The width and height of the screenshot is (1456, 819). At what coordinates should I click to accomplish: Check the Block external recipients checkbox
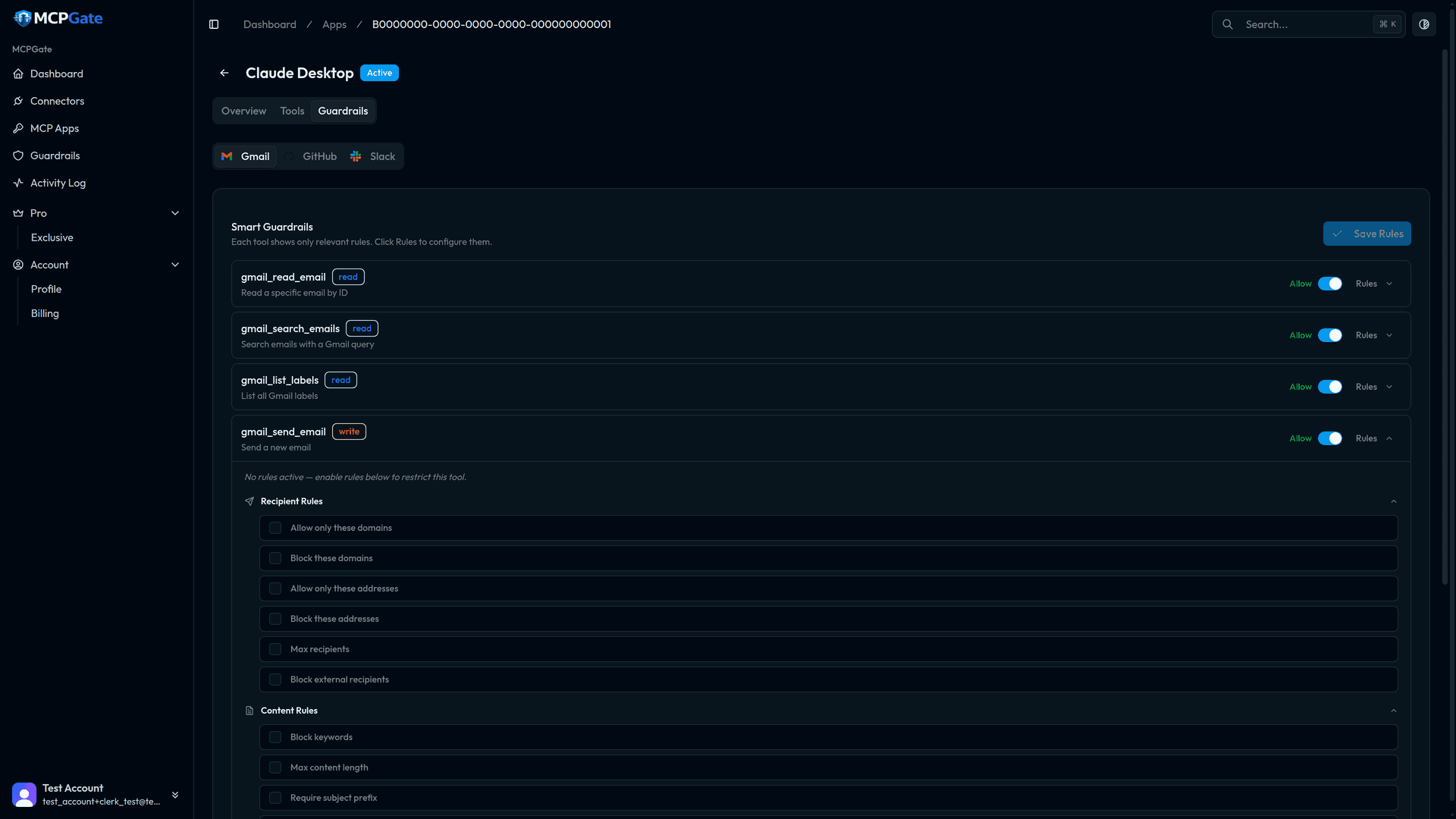(x=275, y=679)
